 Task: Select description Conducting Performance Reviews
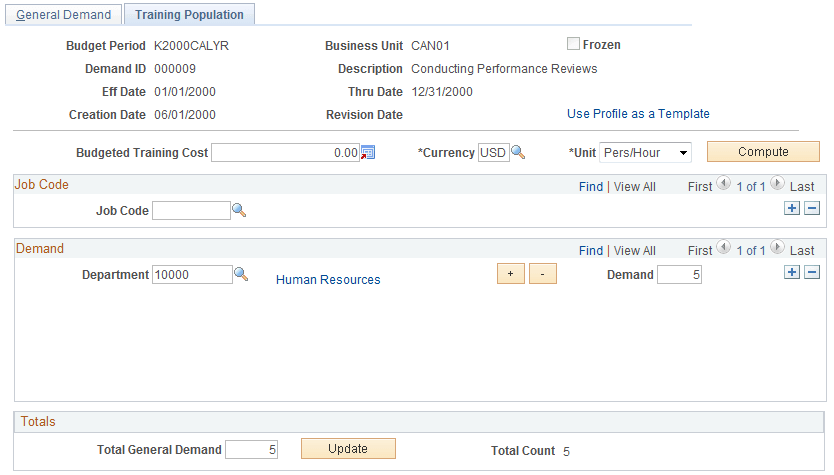click(x=504, y=69)
